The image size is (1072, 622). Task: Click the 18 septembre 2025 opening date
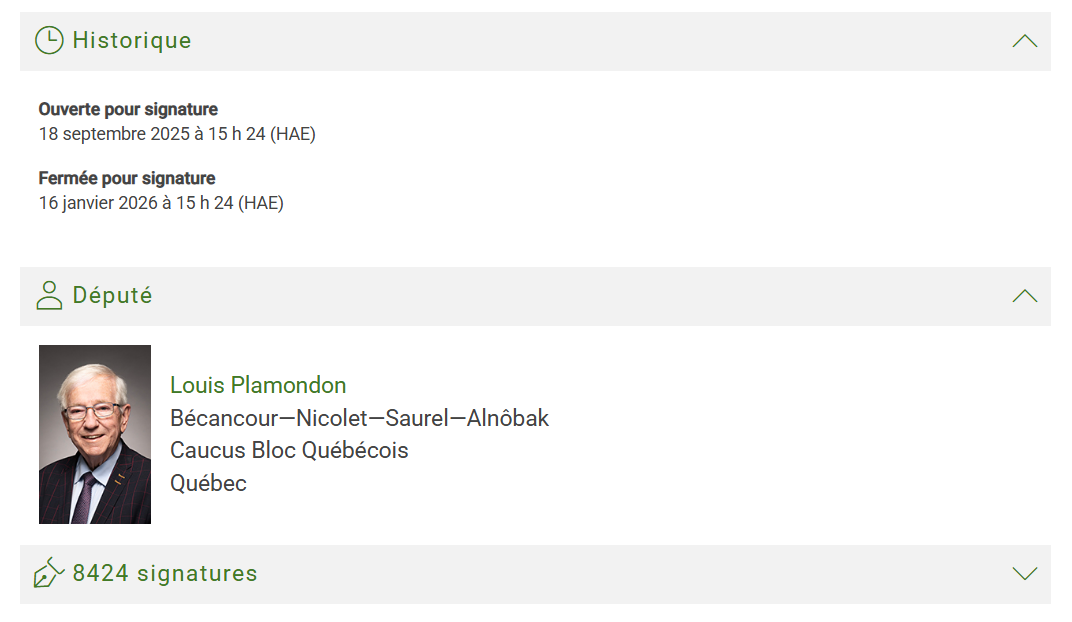pyautogui.click(x=177, y=133)
